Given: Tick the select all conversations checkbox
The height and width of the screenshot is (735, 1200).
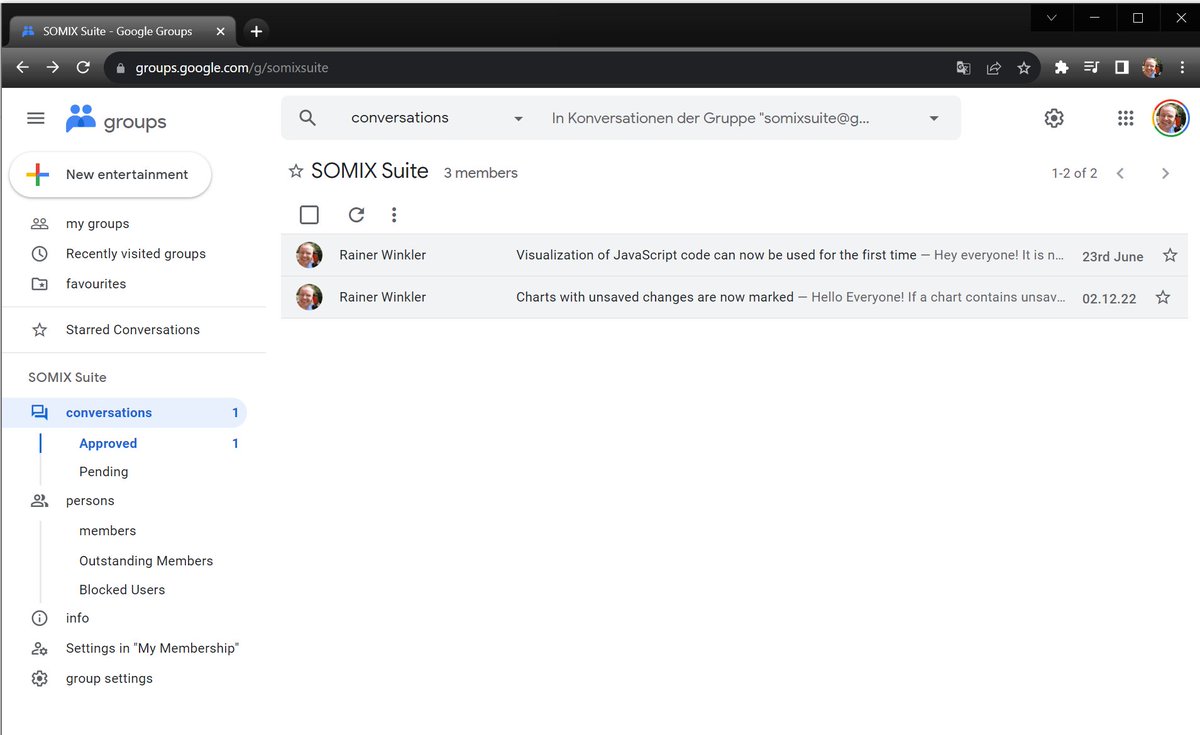Looking at the screenshot, I should pos(309,214).
